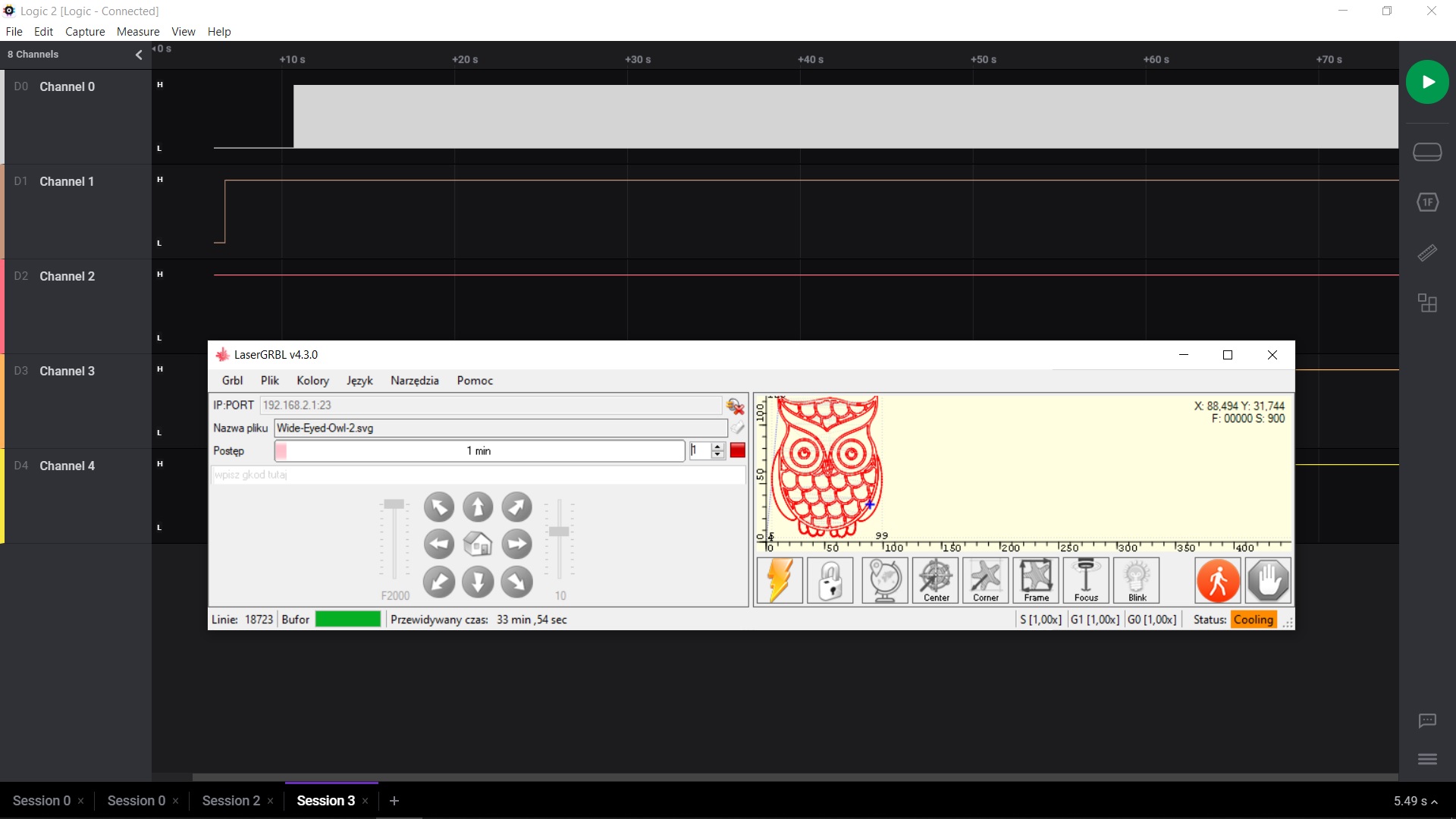Click the Blink test tool icon
The width and height of the screenshot is (1456, 819).
pos(1137,579)
